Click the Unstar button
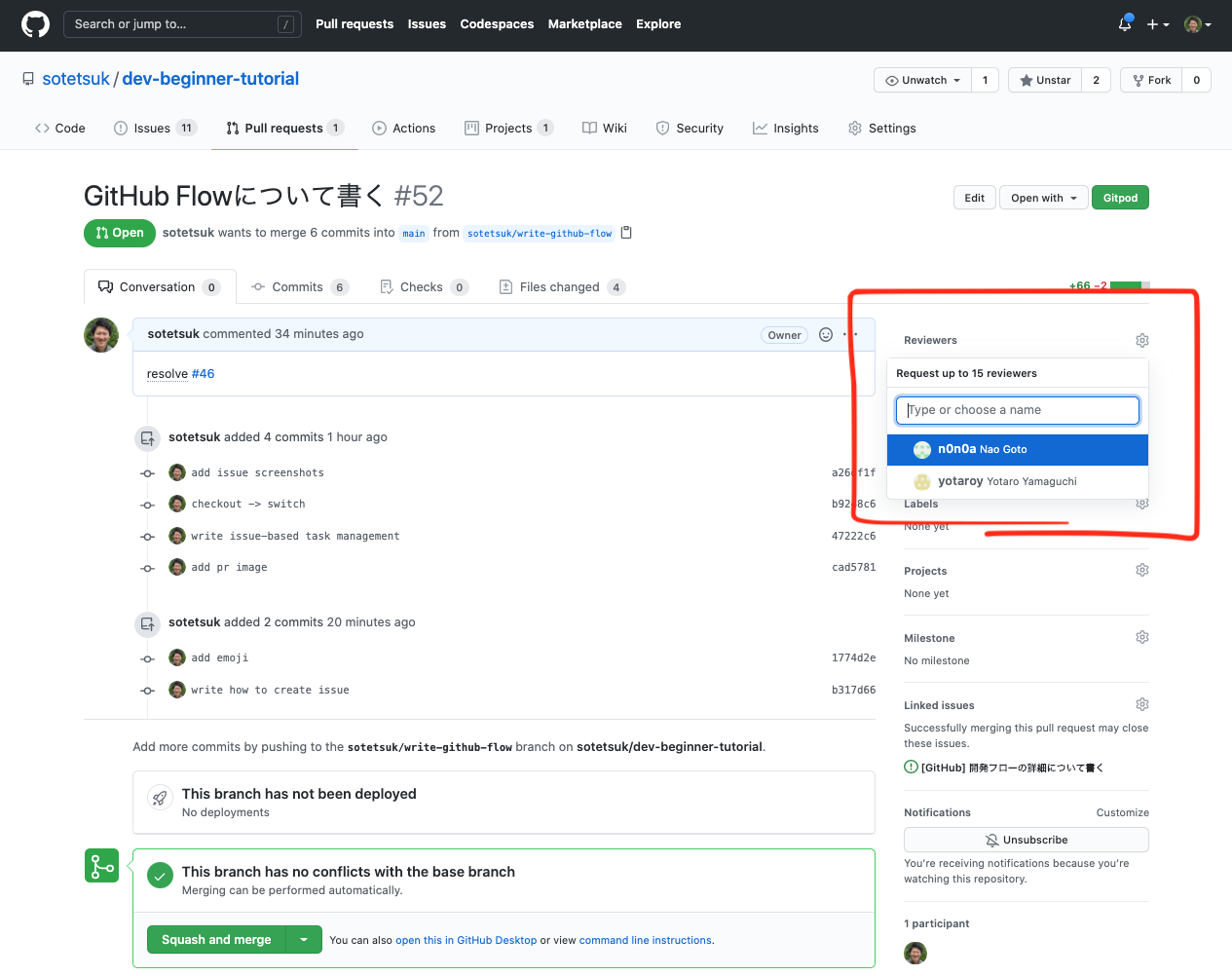This screenshot has width=1232, height=976. click(1045, 80)
